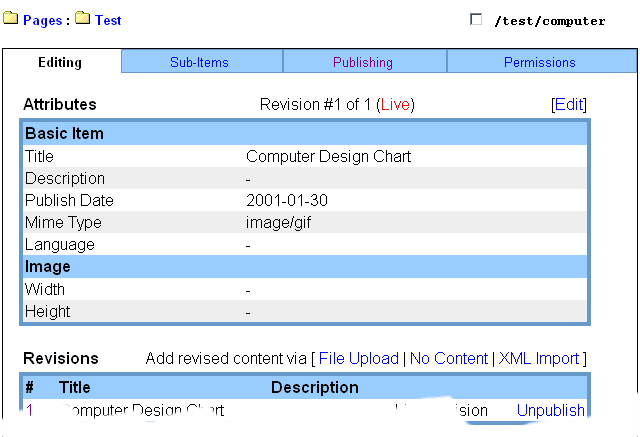Click the image/gif Mime Type value
This screenshot has height=437, width=640.
click(x=278, y=223)
